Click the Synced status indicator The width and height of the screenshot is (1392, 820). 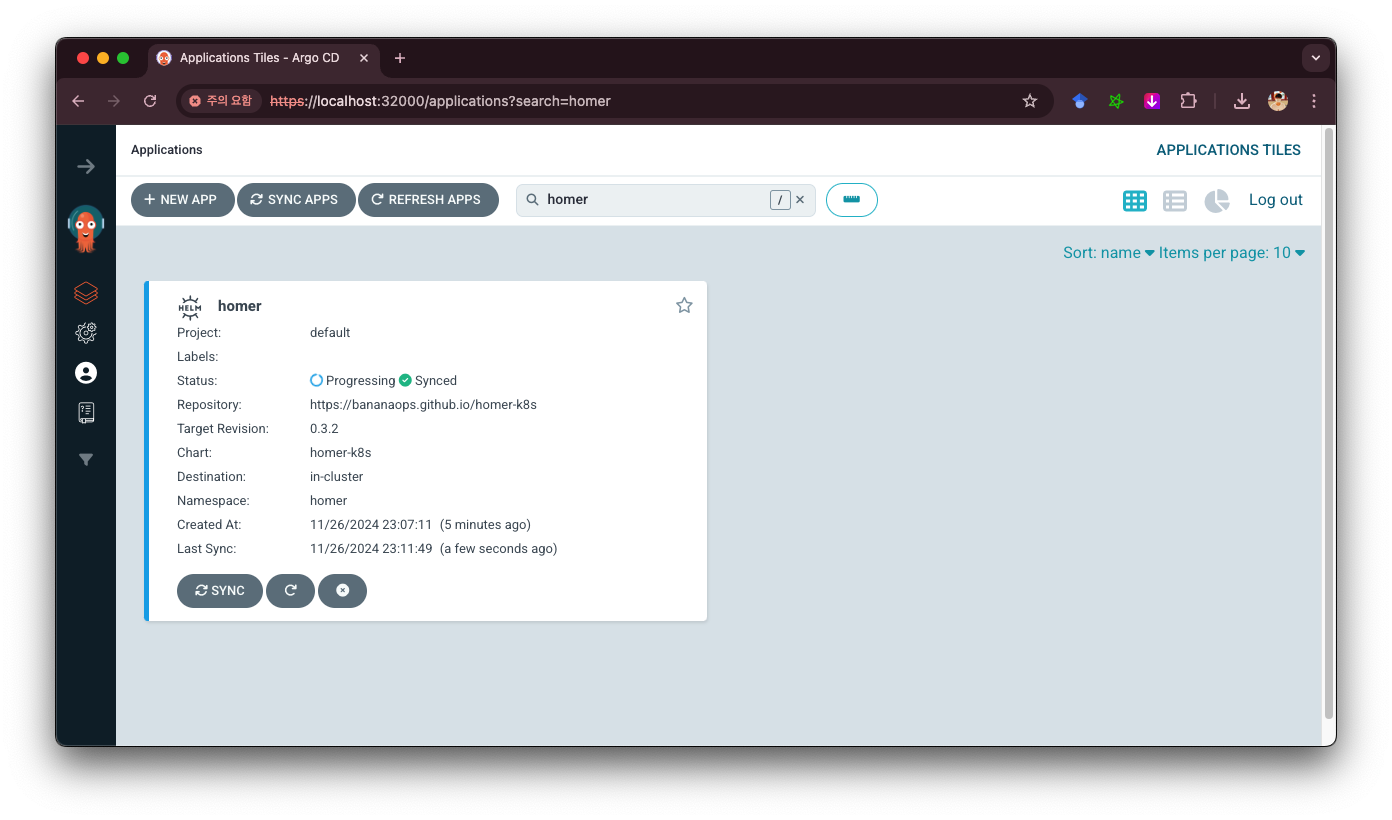[x=428, y=381]
